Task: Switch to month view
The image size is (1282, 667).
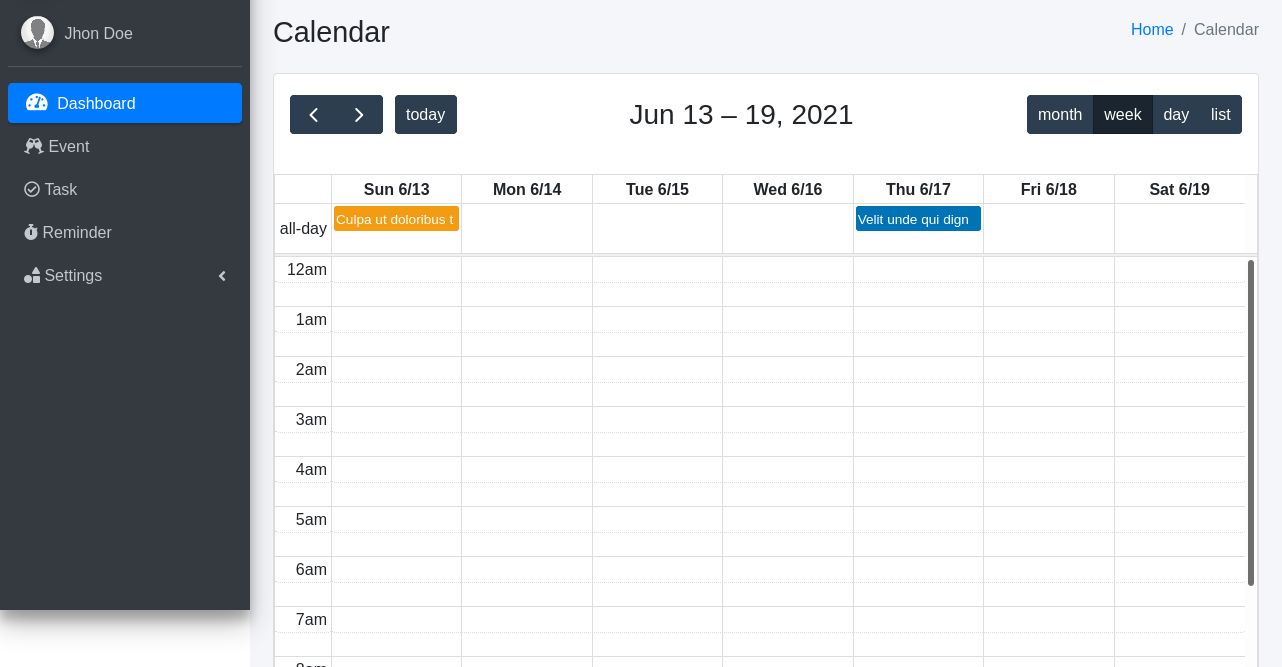Action: [x=1059, y=114]
